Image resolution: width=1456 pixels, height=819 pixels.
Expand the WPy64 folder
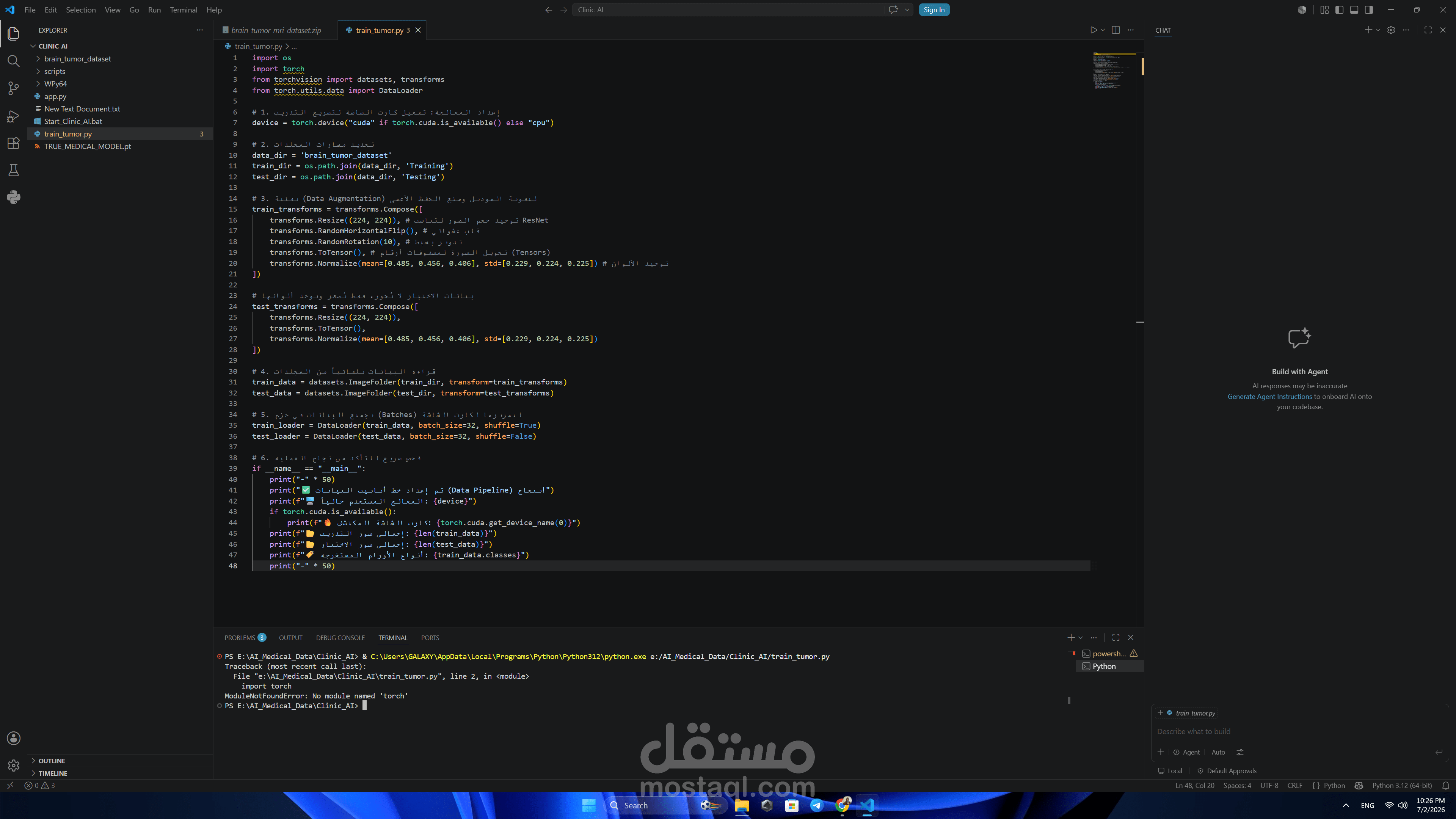(x=55, y=84)
